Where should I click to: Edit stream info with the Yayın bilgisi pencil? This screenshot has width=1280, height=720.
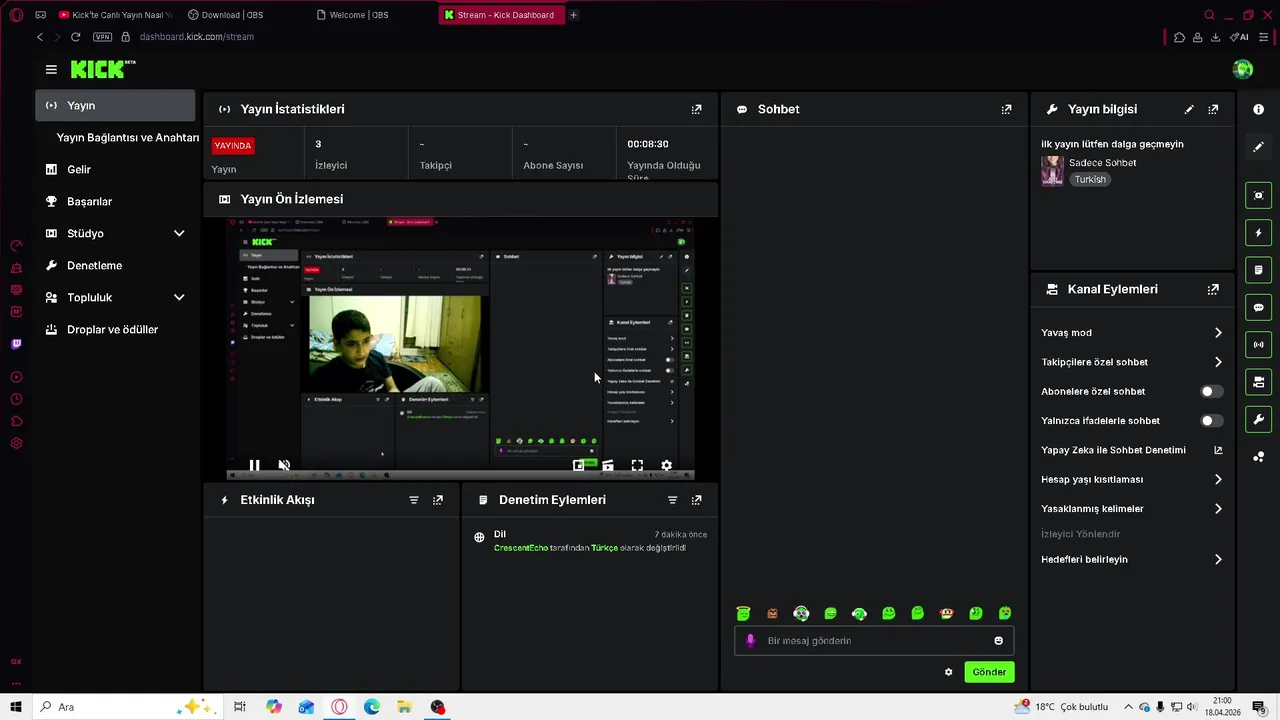tap(1189, 109)
